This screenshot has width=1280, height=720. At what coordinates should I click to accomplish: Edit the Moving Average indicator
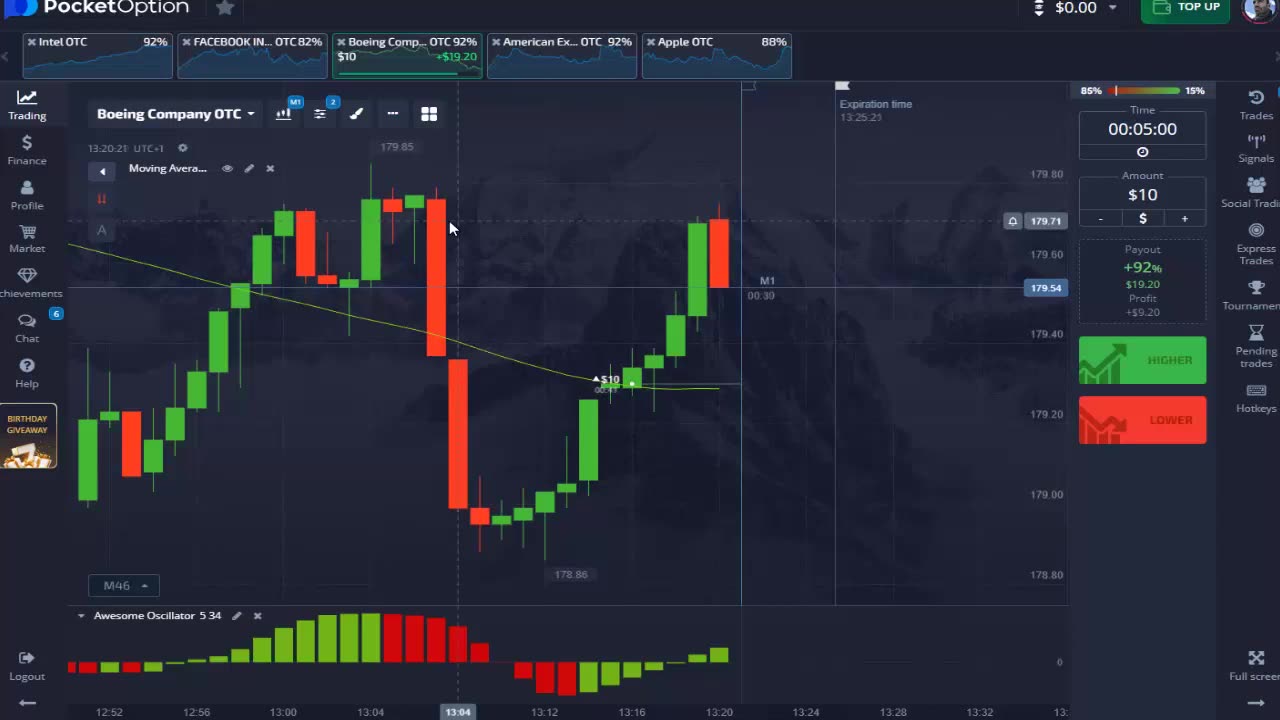click(249, 169)
